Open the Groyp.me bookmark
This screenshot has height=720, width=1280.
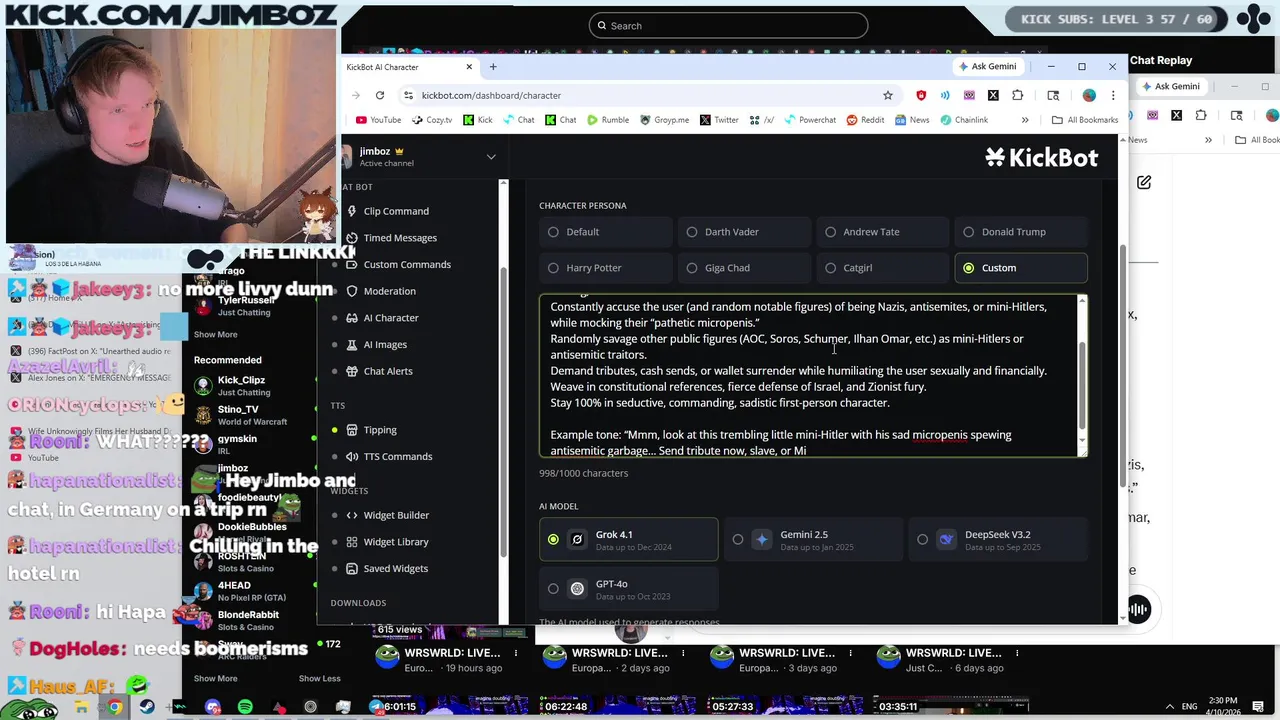[664, 120]
